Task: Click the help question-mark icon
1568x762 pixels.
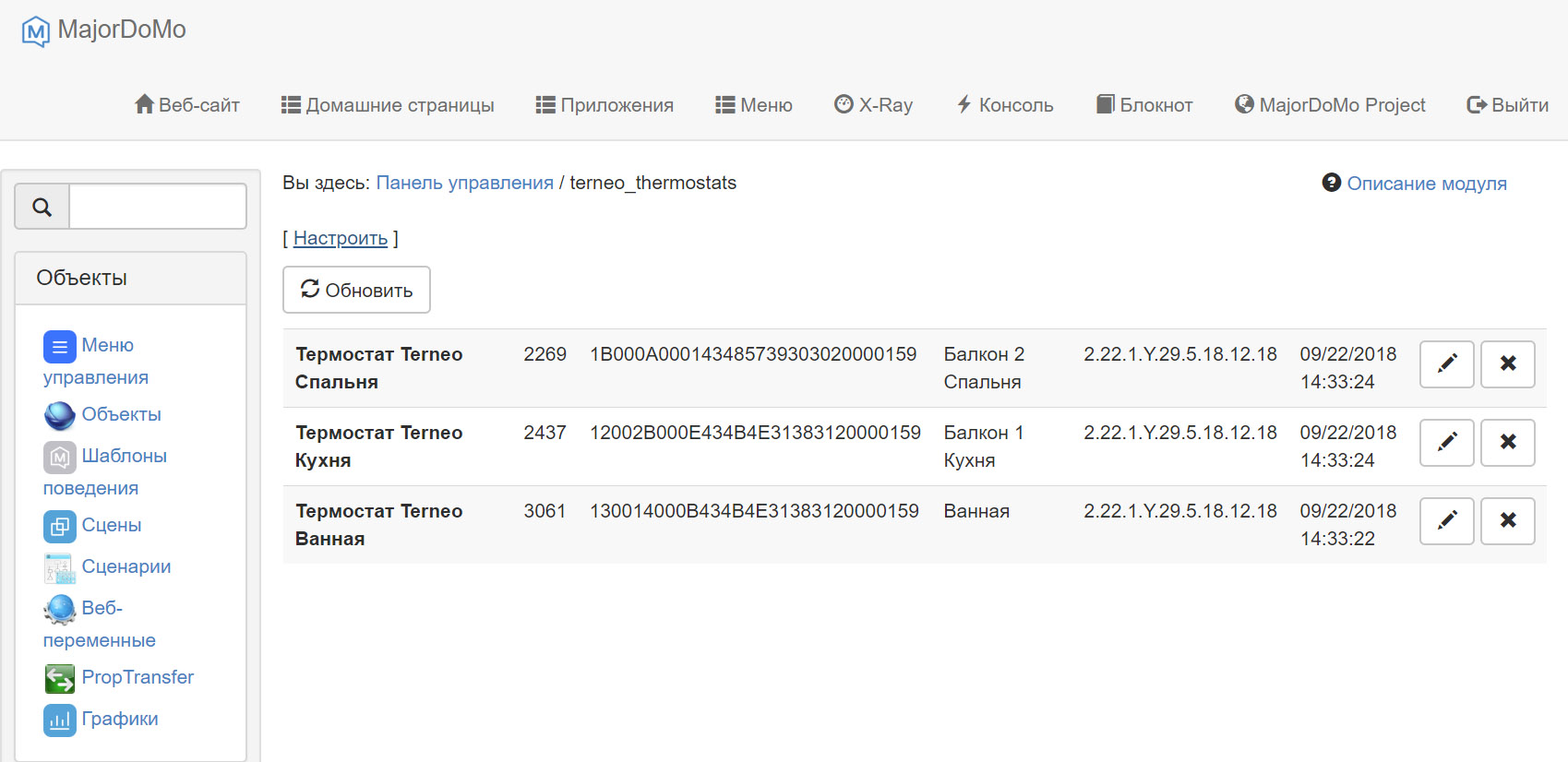Action: click(x=1331, y=183)
